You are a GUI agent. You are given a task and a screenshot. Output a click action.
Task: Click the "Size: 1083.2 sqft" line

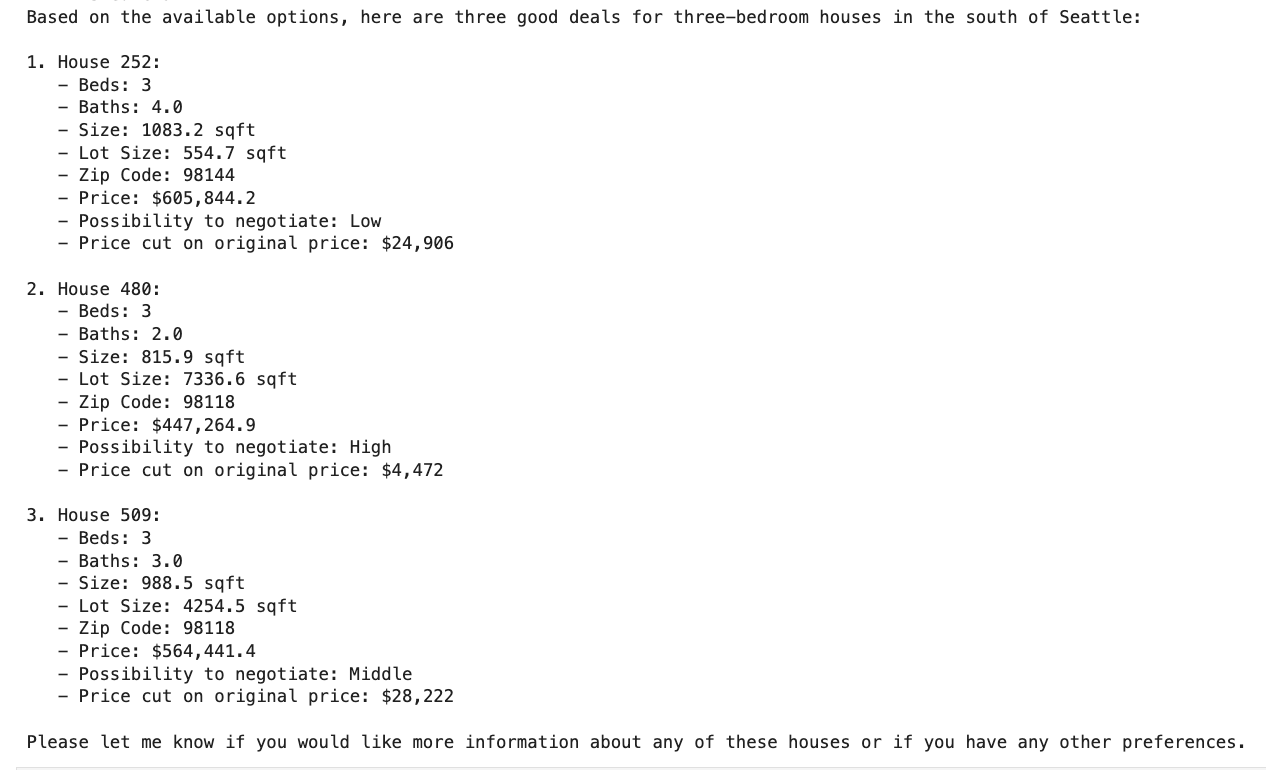coord(166,130)
